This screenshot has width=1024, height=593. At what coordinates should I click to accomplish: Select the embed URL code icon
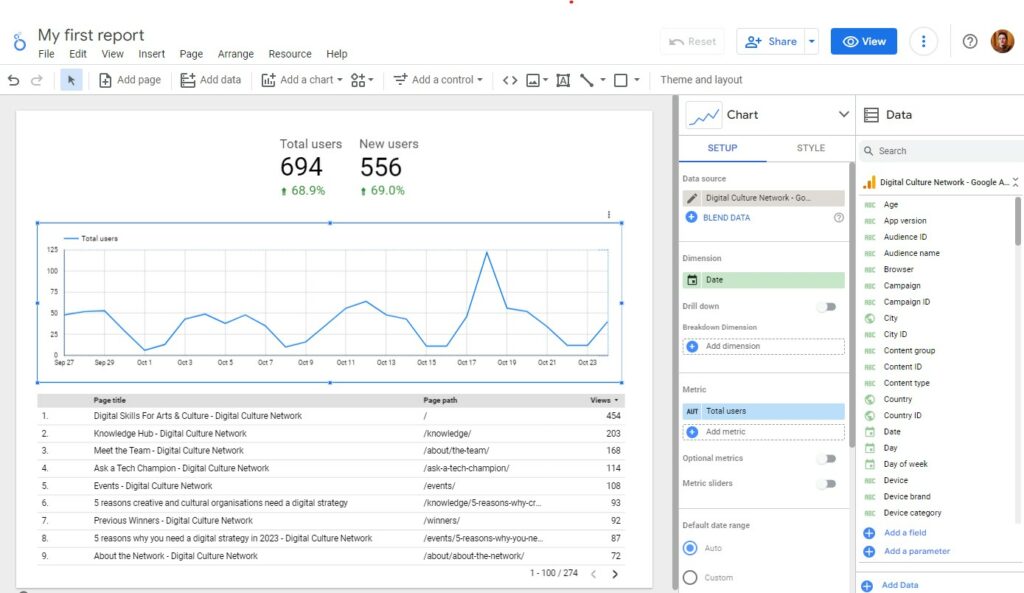pos(512,79)
